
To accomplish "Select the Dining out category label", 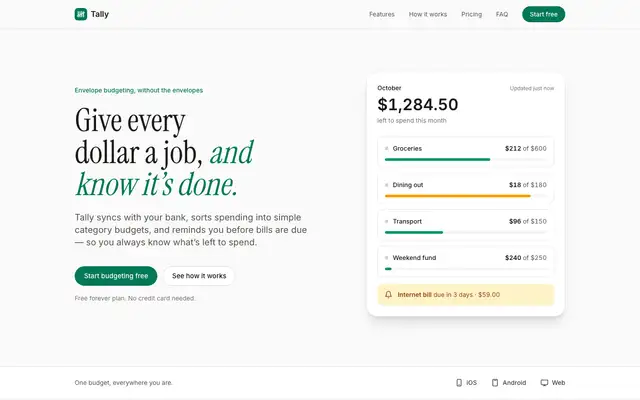I will click(408, 185).
